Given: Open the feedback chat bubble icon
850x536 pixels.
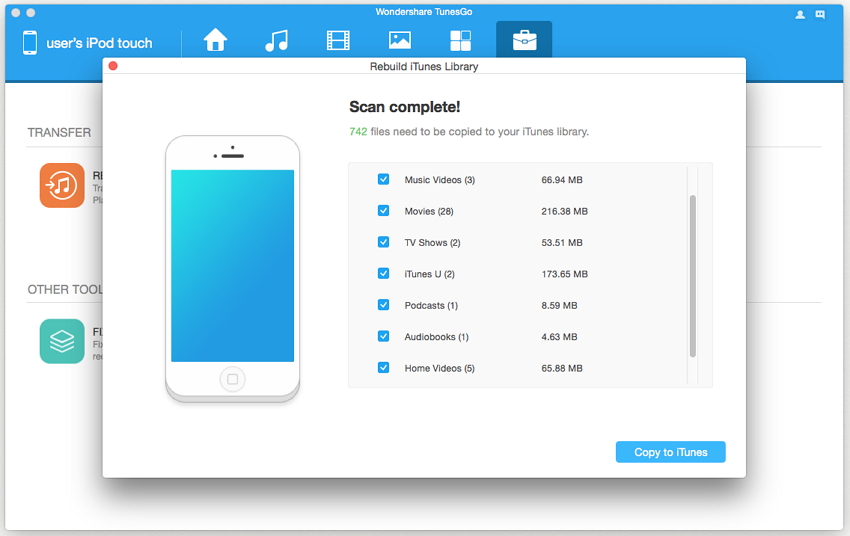Looking at the screenshot, I should [821, 14].
